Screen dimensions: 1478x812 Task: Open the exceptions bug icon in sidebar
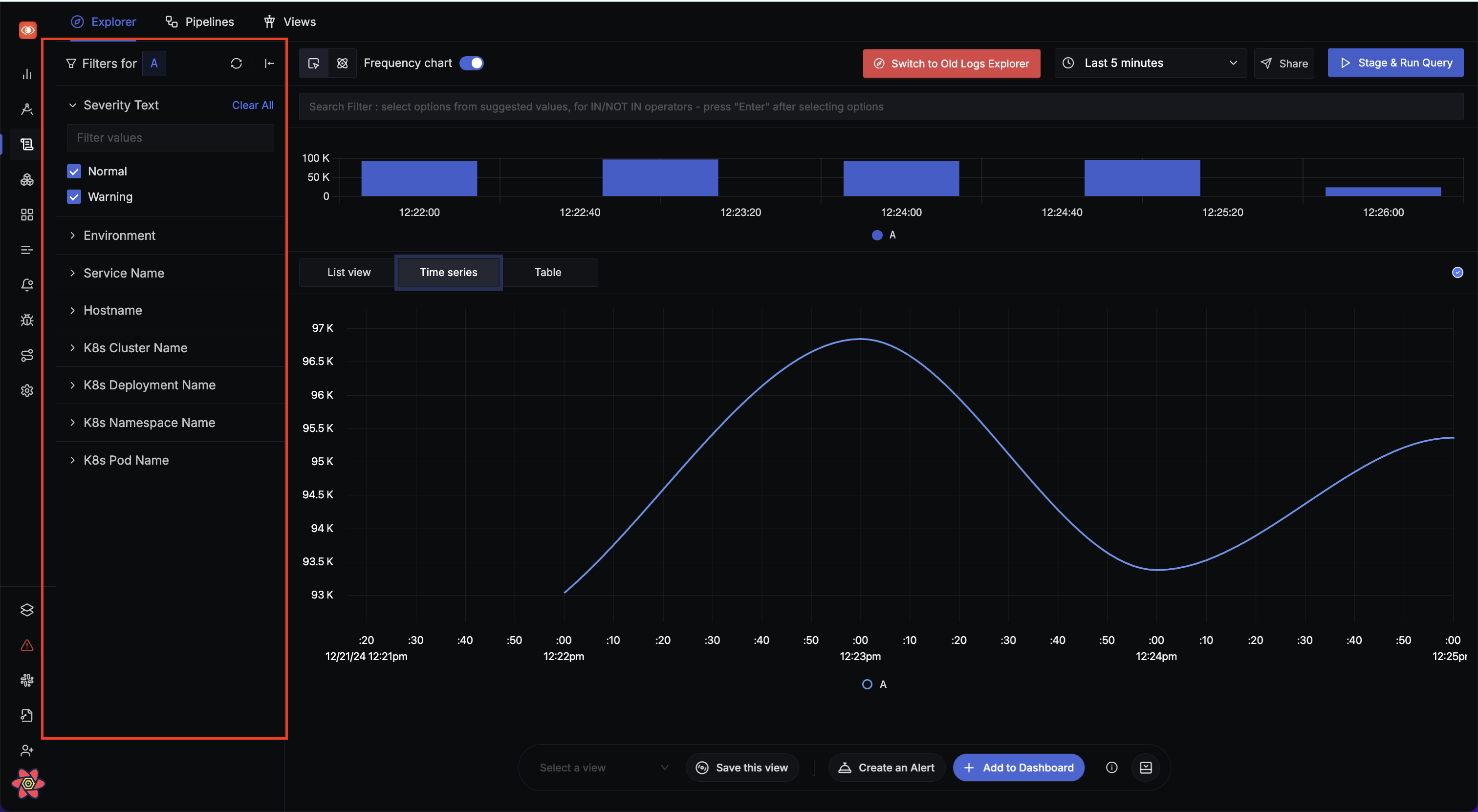click(x=27, y=320)
